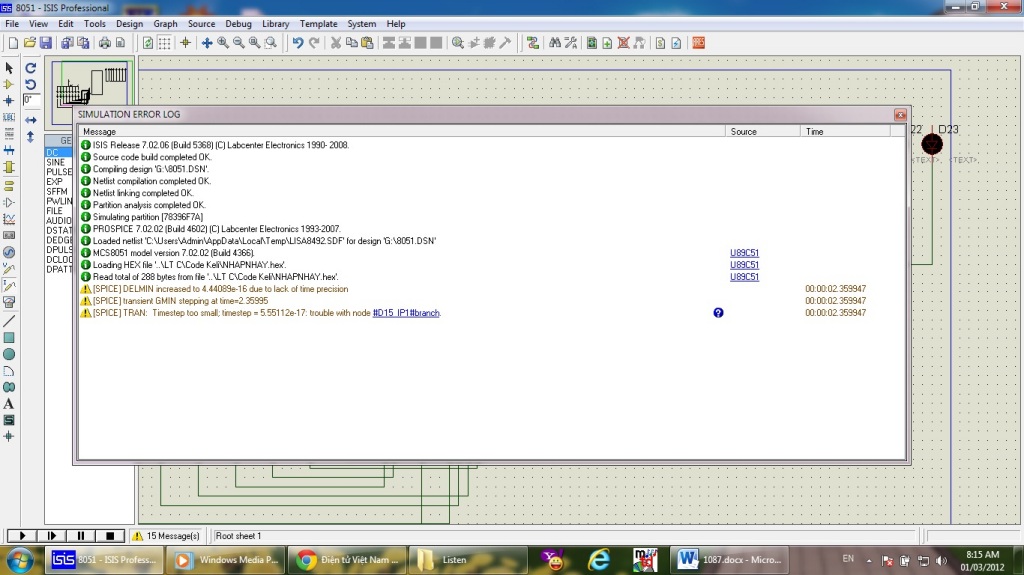Image resolution: width=1024 pixels, height=575 pixels.
Task: Open a design with the folder icon
Action: click(29, 43)
